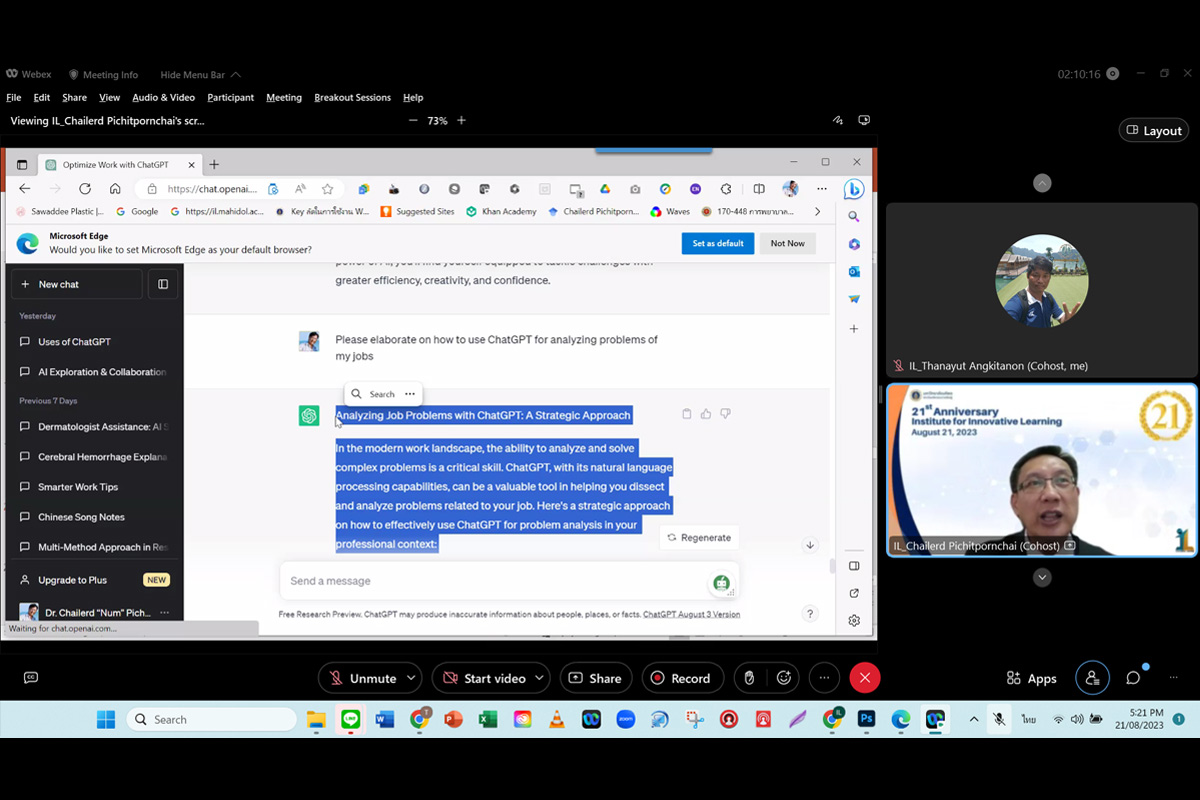Click the annotate icon above shared screen
Screen dimensions: 1200x800
click(838, 120)
